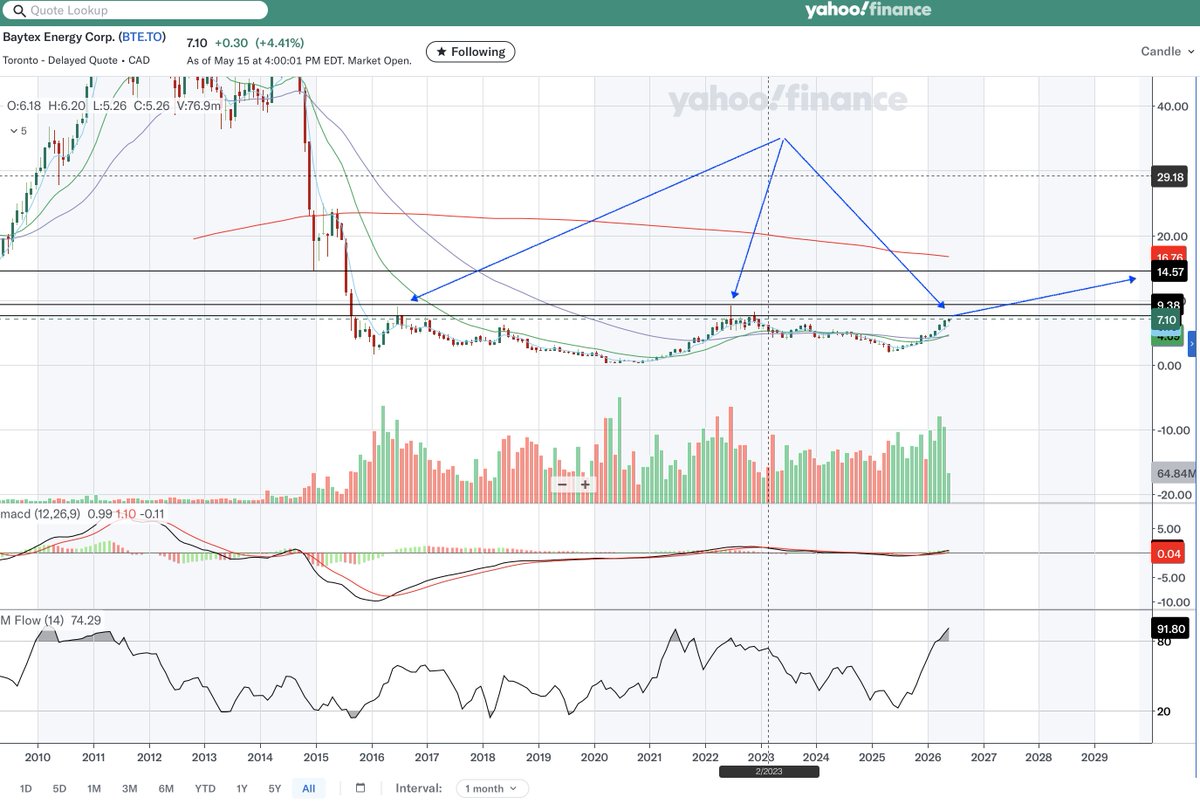Viewport: 1200px width, 804px height.
Task: Click the 14.57 price line label
Action: (1168, 271)
